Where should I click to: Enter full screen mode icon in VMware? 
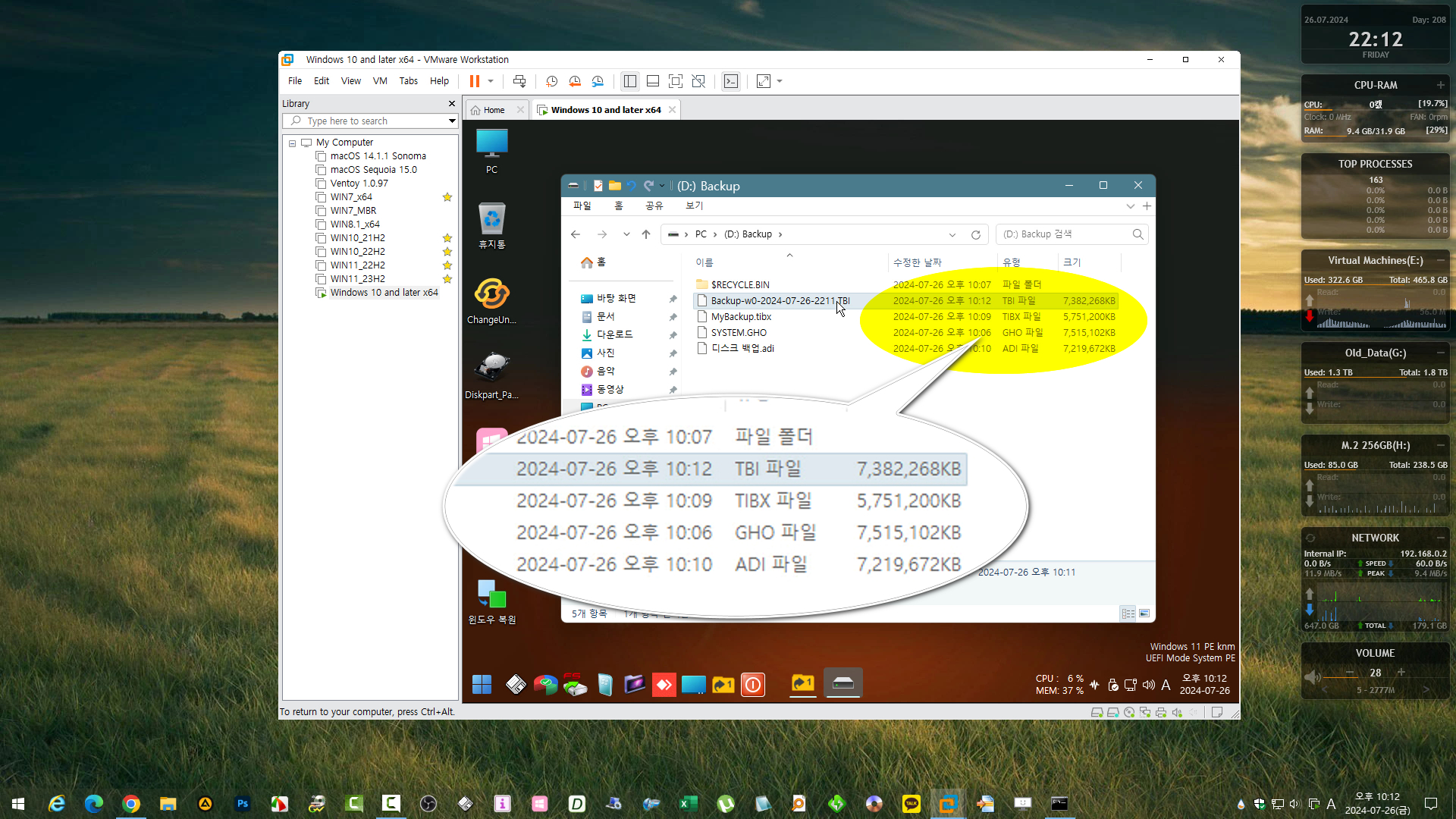[x=676, y=81]
